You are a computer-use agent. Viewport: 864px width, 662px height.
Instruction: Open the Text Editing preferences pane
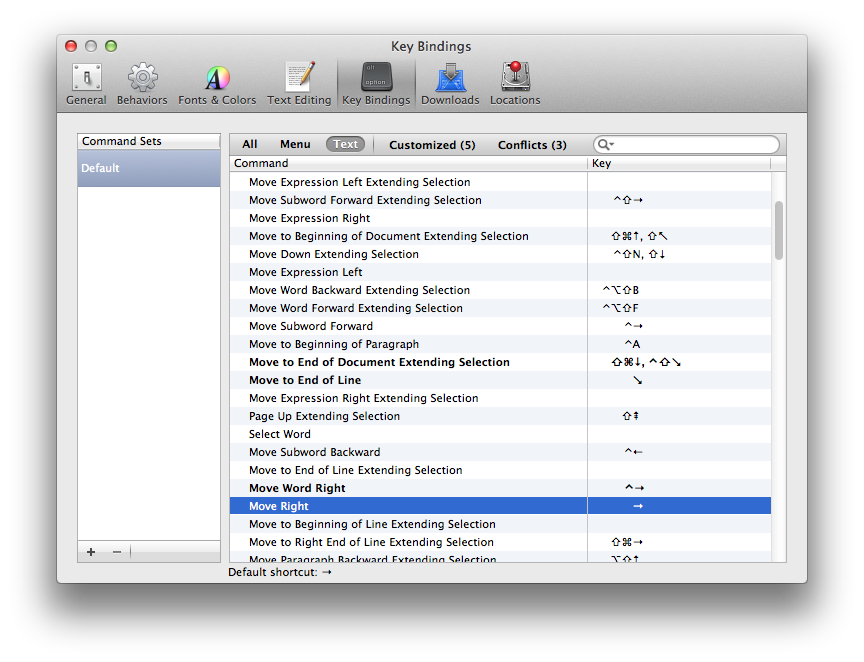click(299, 84)
